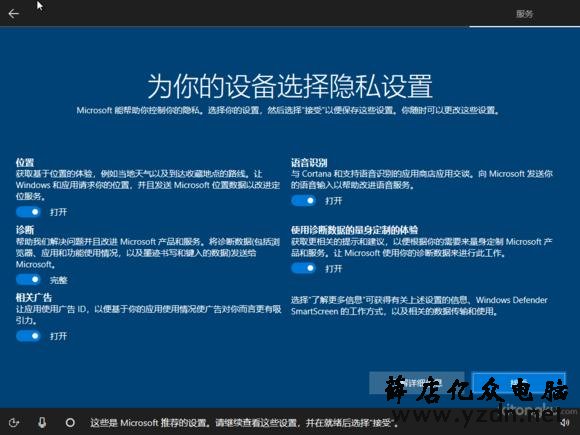Click the Windows Defender SmartScreen info paragraph
The height and width of the screenshot is (435, 580).
(419, 306)
